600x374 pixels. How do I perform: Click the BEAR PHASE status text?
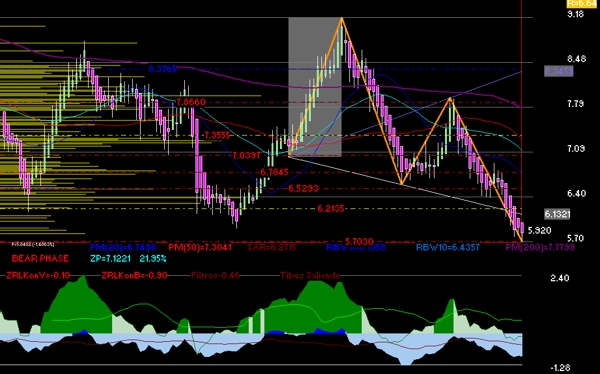click(x=40, y=259)
